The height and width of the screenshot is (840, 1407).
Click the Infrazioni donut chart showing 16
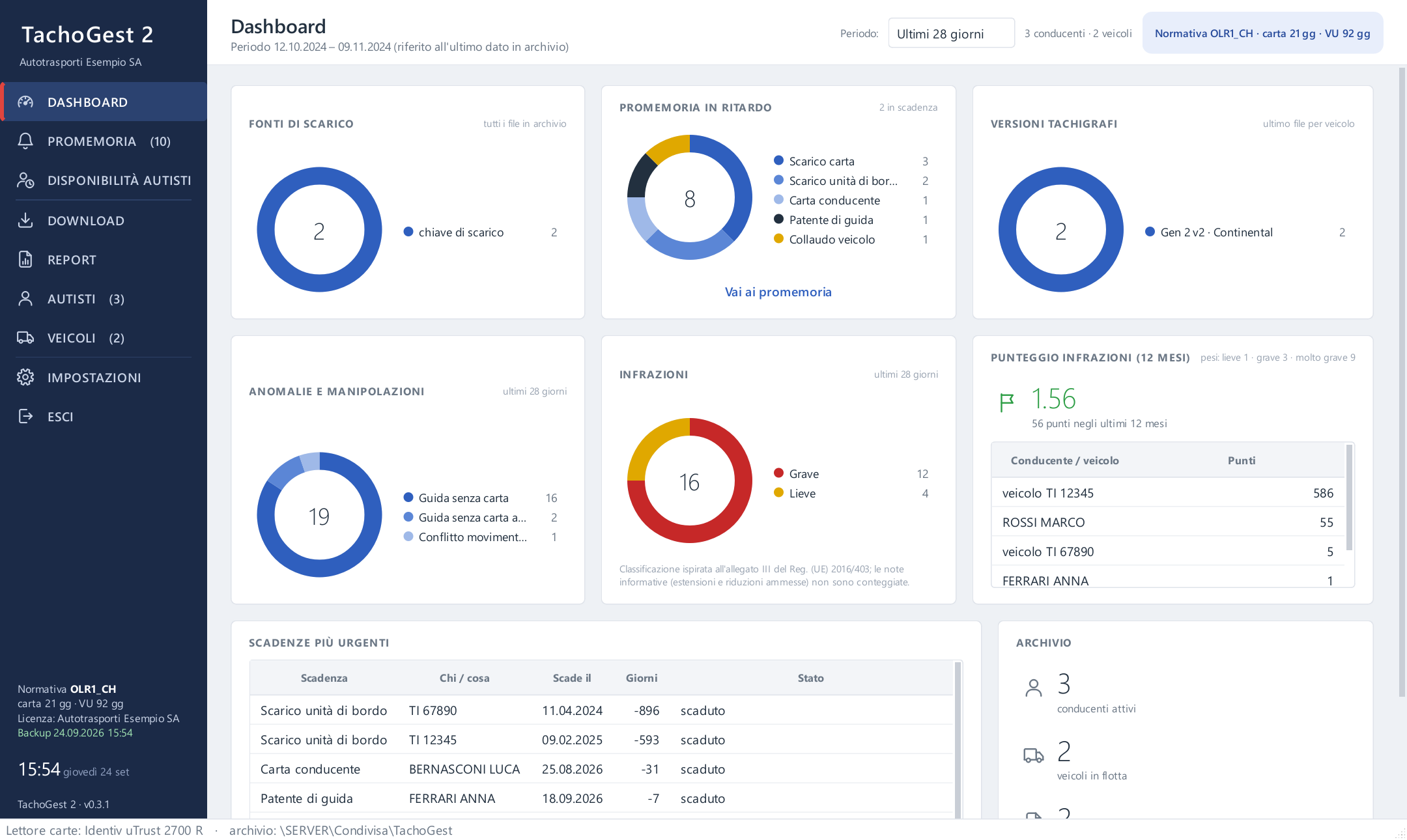click(x=689, y=481)
